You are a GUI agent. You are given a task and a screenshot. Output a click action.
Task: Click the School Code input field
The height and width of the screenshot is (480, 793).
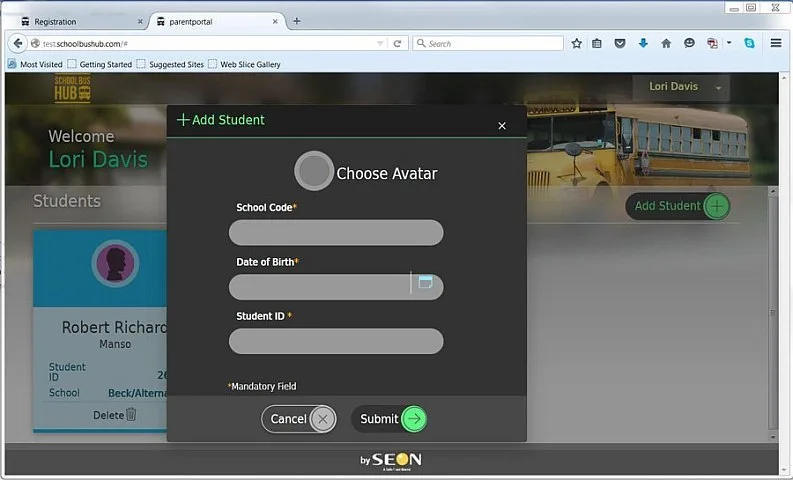click(336, 233)
